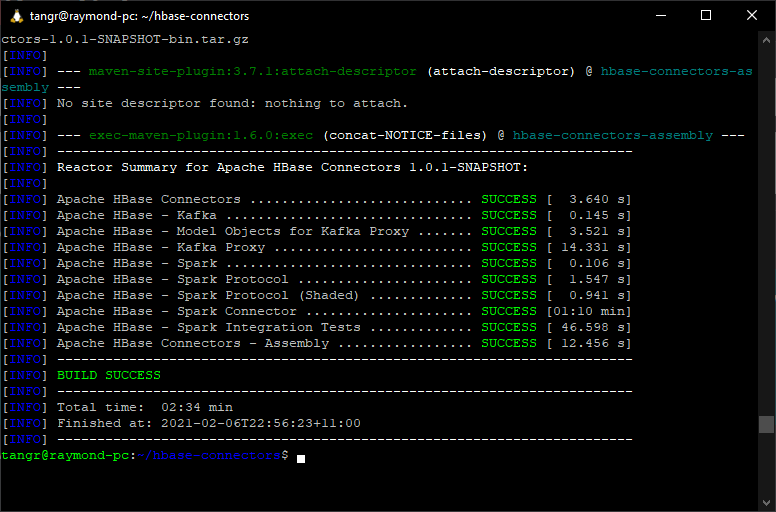This screenshot has height=512, width=776.
Task: Click 'Apache HBase - Model Objects for Kafka Proxy'
Action: (233, 231)
